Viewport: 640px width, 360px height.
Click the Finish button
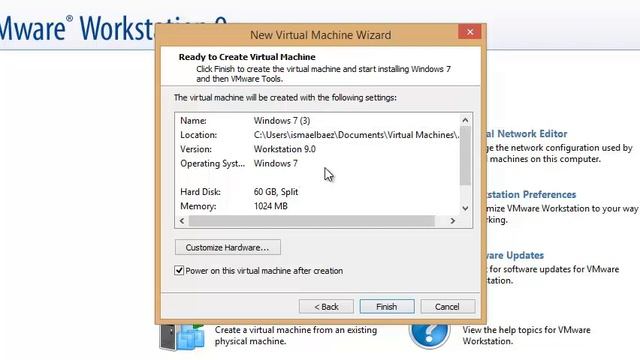[x=387, y=307]
